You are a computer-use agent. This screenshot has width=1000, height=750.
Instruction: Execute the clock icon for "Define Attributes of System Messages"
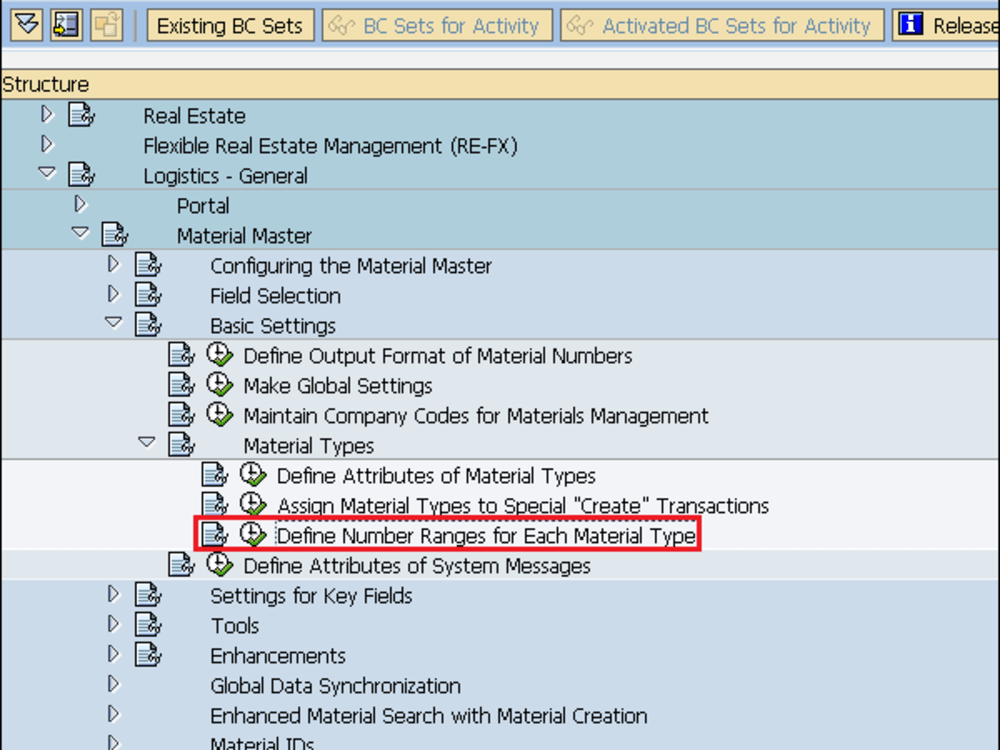[220, 565]
